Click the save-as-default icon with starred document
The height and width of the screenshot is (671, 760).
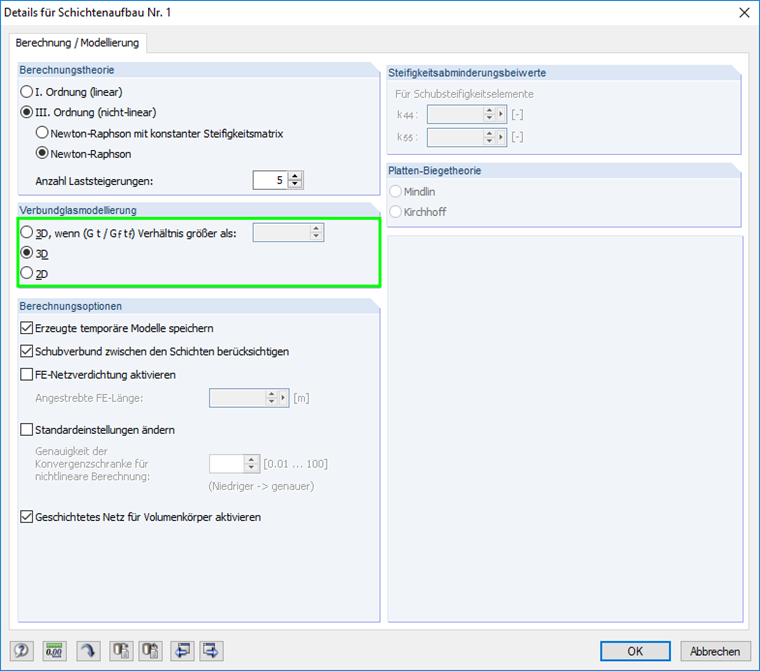click(x=121, y=651)
